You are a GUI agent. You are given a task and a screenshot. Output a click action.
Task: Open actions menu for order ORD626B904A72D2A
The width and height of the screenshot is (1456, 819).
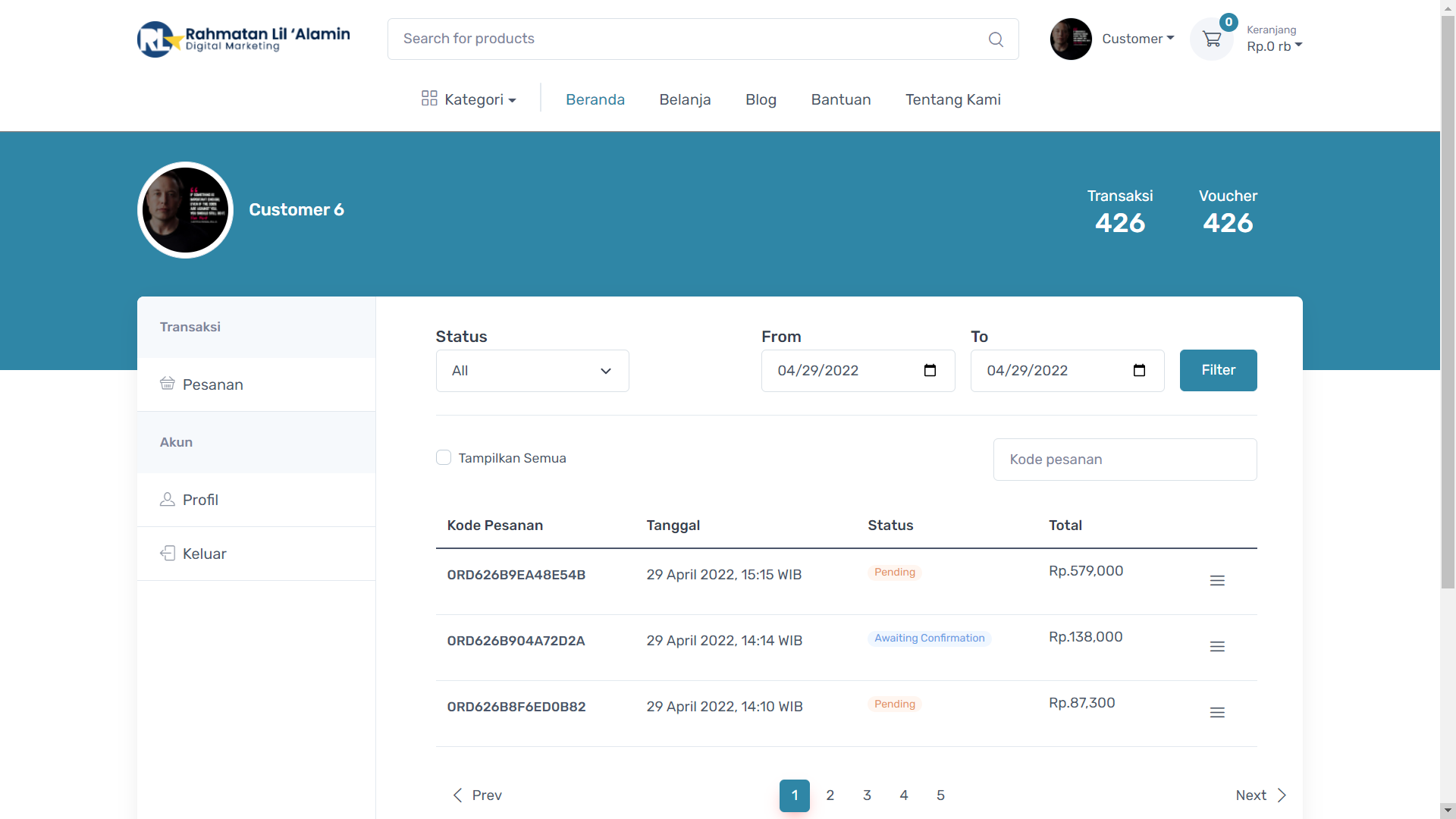click(x=1217, y=647)
